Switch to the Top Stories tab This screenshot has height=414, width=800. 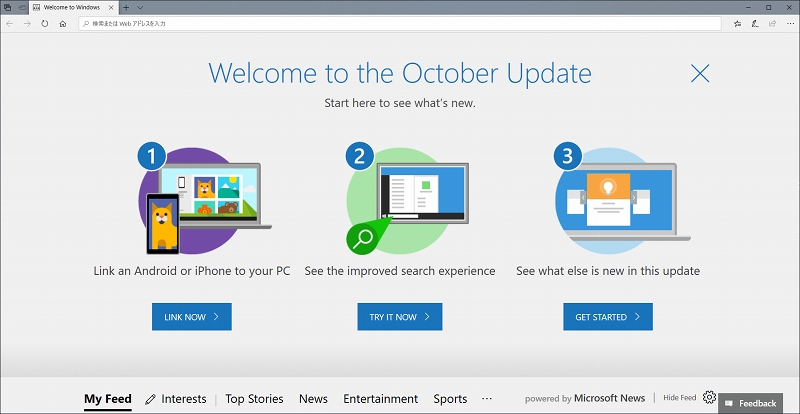tap(254, 399)
